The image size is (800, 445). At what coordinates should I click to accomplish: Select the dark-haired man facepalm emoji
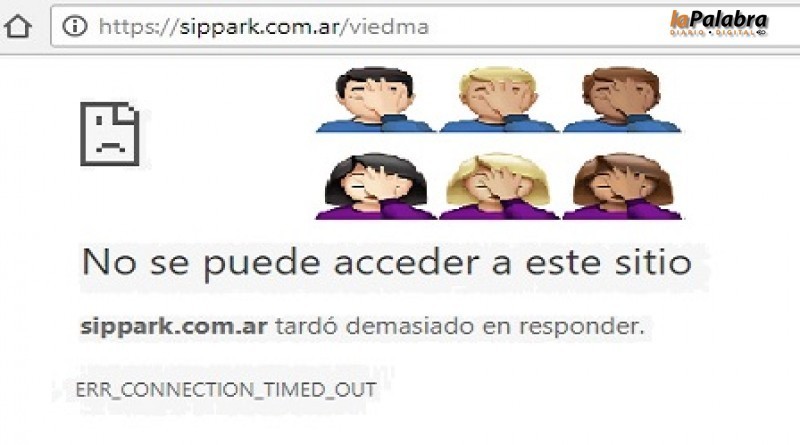[375, 100]
